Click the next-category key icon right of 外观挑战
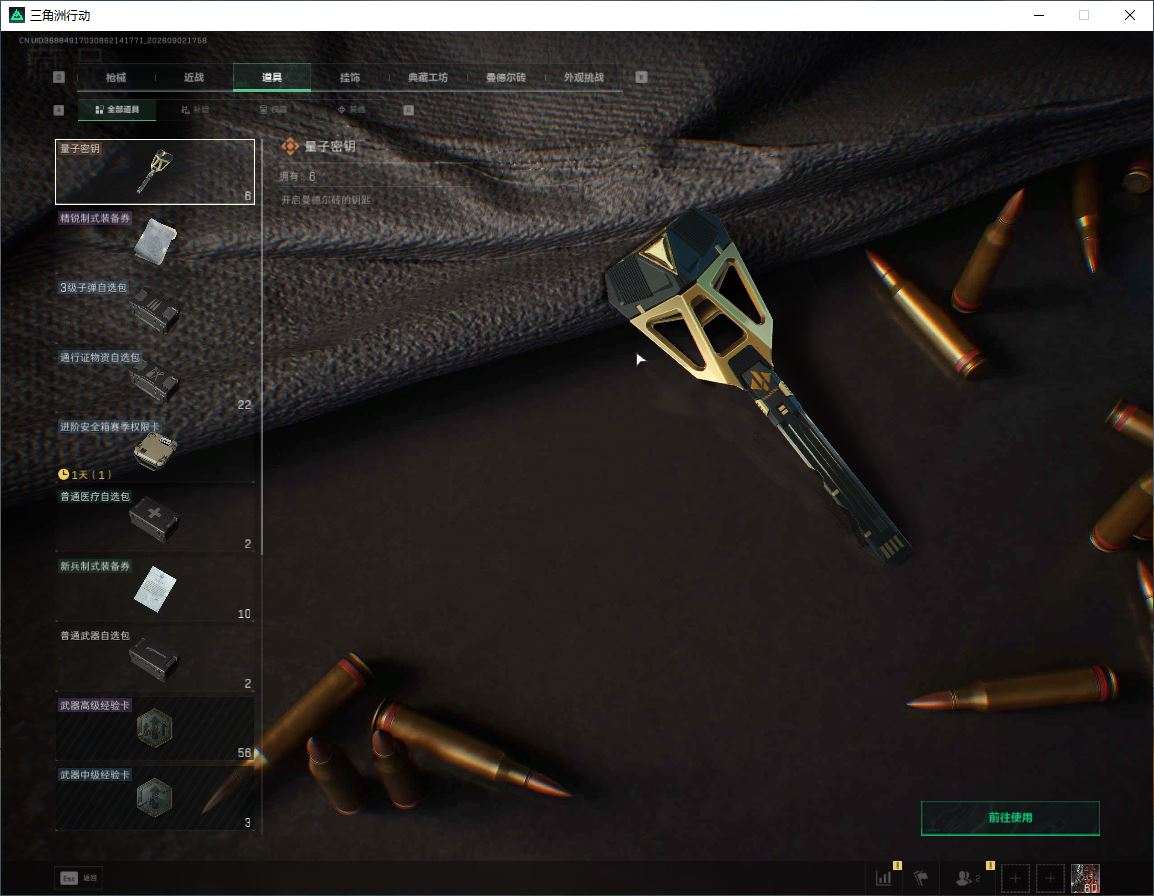The height and width of the screenshot is (896, 1154). [x=642, y=77]
